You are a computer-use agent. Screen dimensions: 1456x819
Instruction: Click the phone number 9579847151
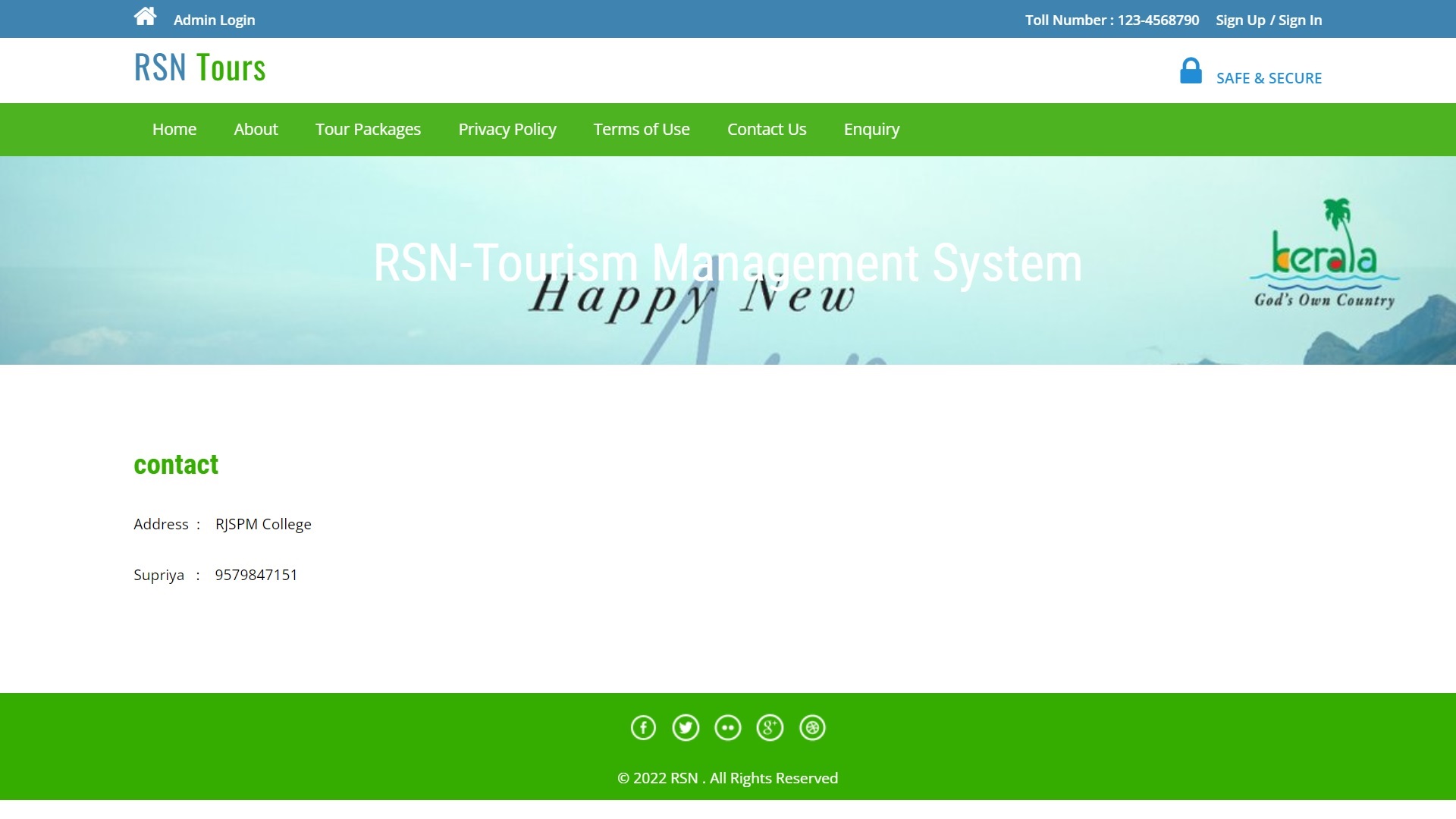[256, 575]
